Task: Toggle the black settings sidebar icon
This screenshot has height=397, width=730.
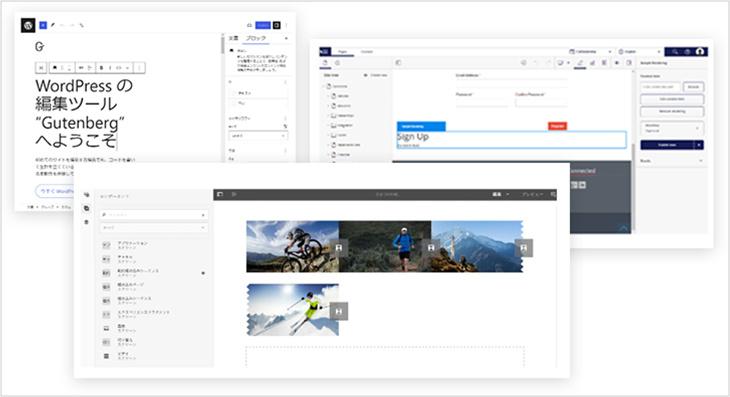Action: 277,25
